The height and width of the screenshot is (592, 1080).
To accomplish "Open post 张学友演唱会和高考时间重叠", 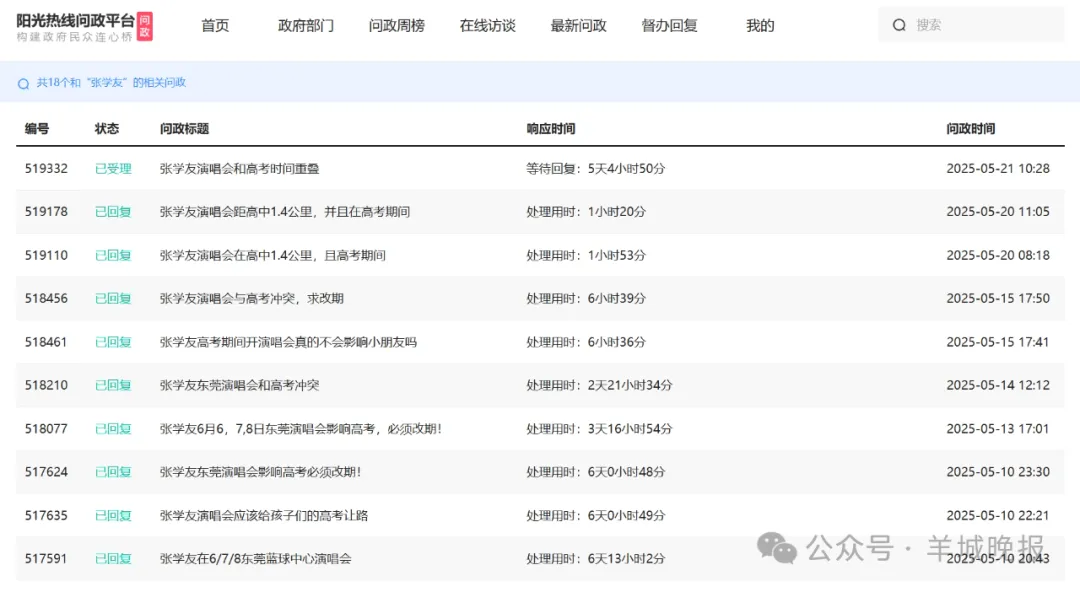I will [x=239, y=169].
